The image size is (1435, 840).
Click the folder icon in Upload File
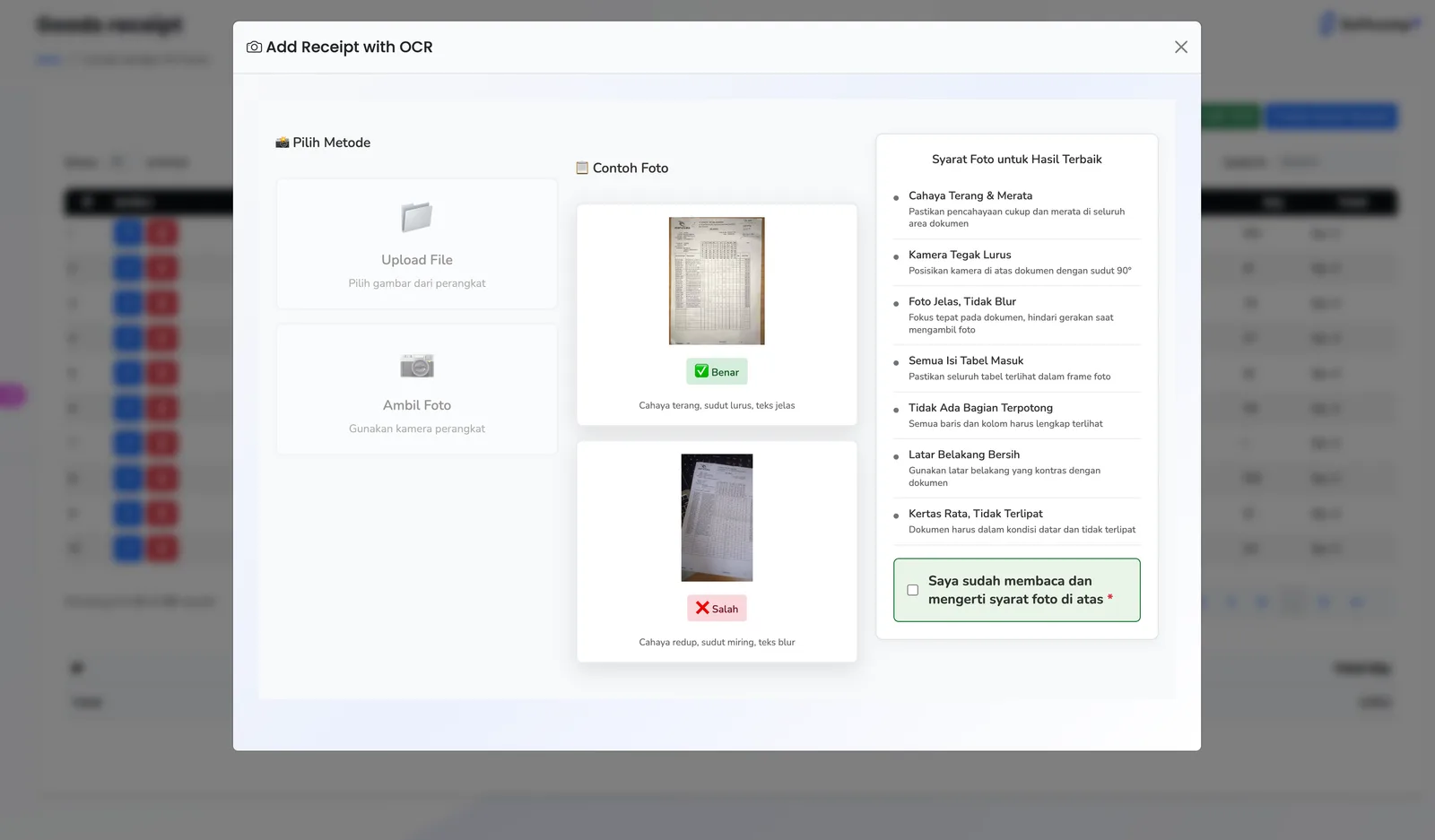(x=417, y=217)
